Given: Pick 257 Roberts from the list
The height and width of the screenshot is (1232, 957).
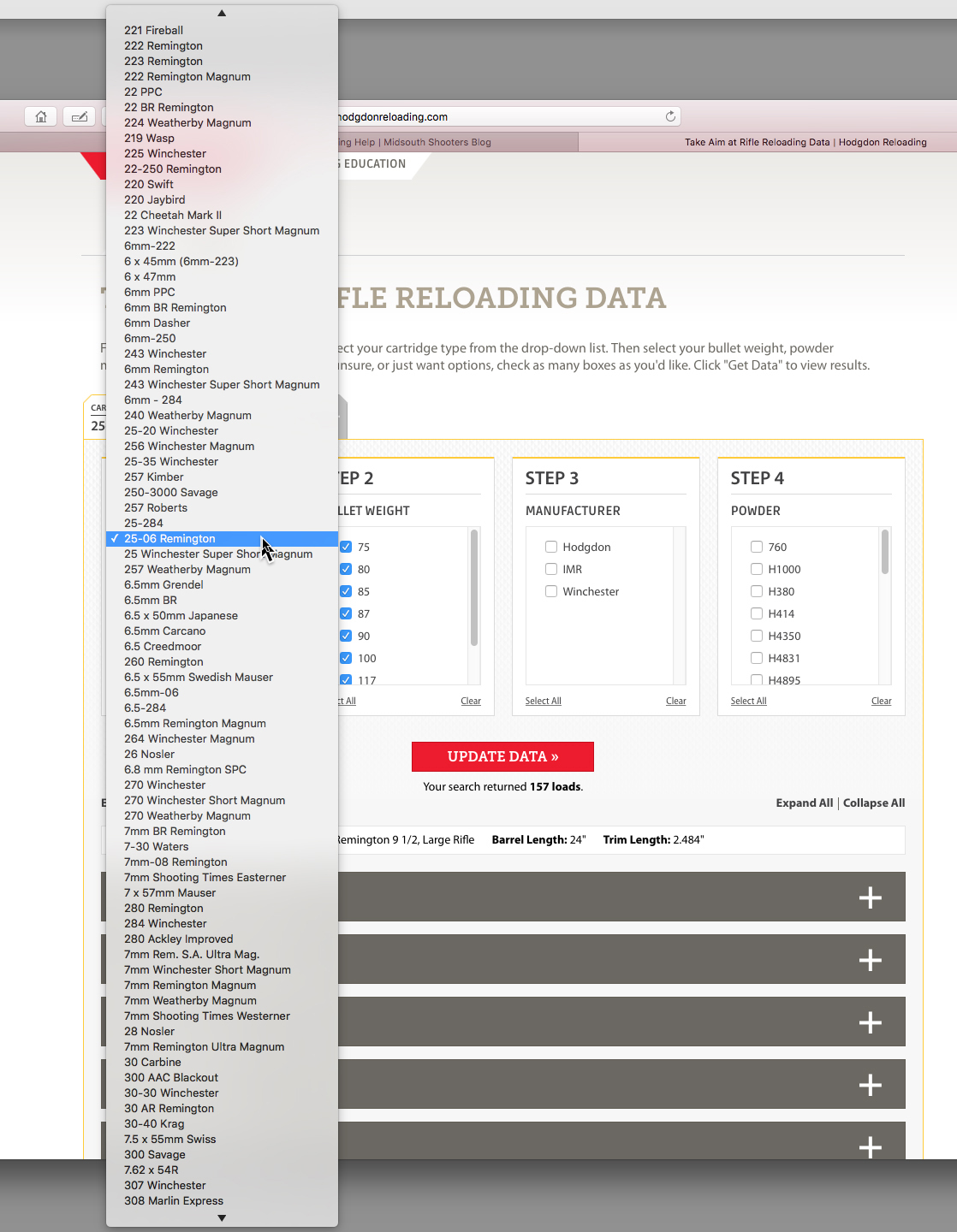Looking at the screenshot, I should click(x=222, y=508).
